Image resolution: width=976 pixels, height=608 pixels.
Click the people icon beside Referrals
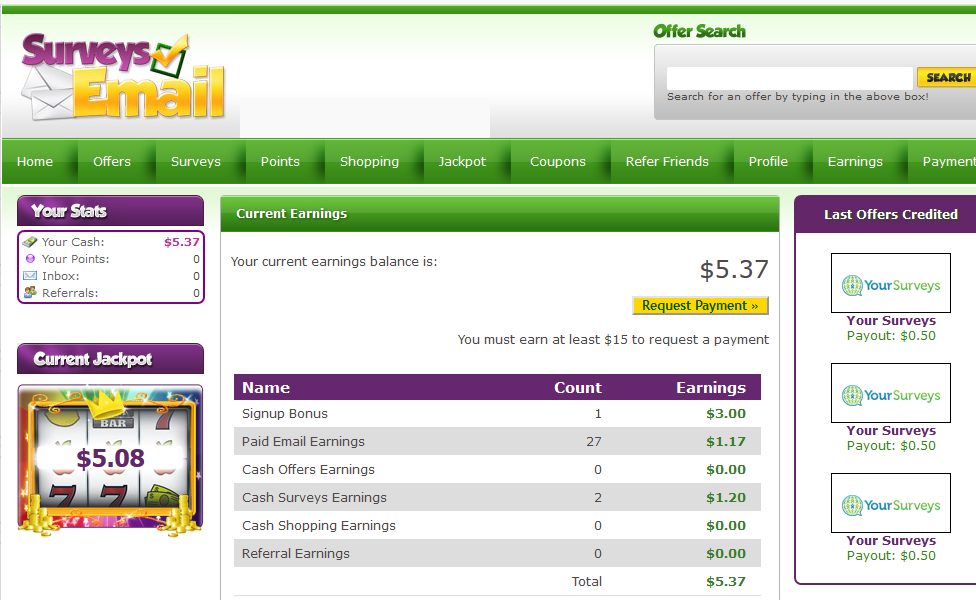(x=30, y=293)
